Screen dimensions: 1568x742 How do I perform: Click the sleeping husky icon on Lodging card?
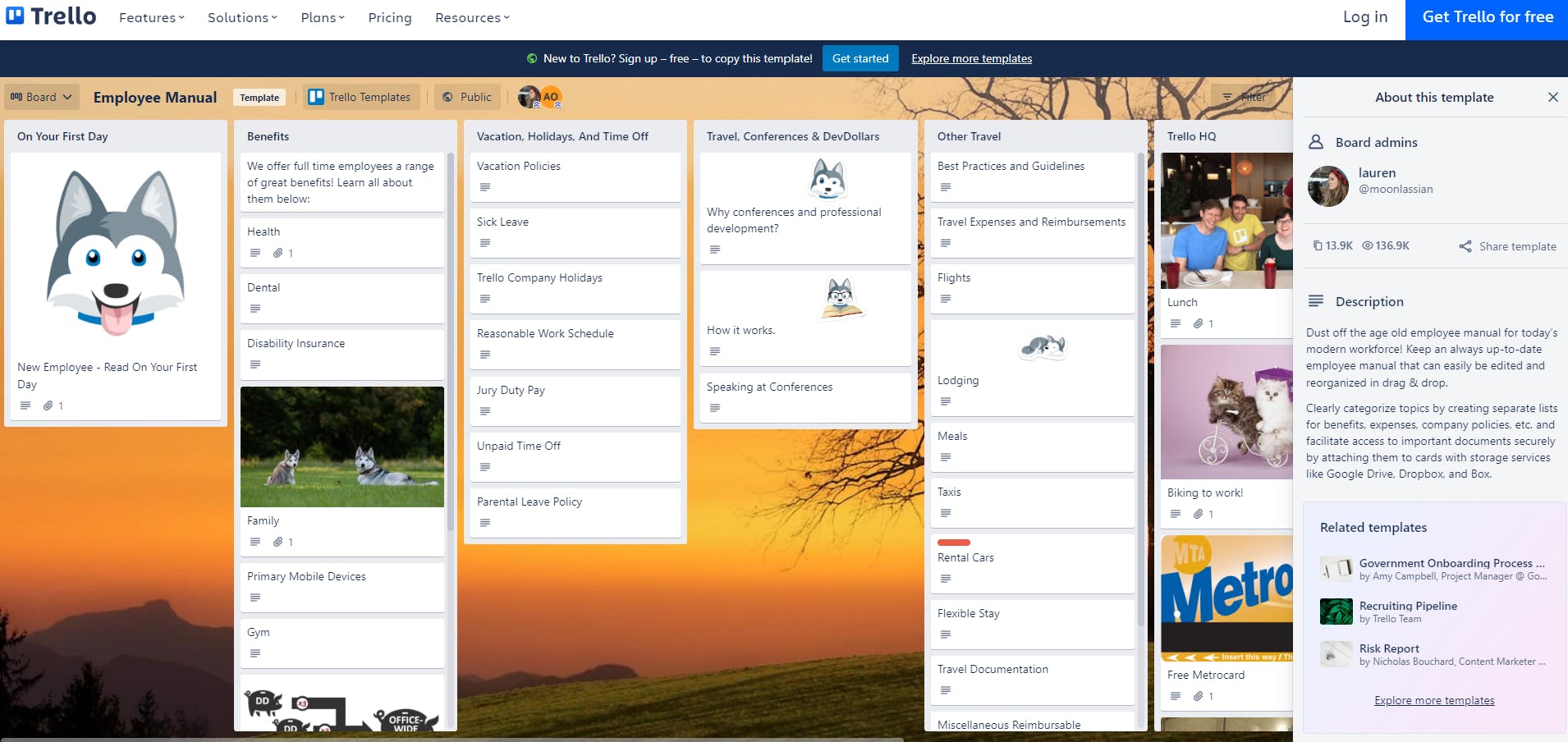1043,347
